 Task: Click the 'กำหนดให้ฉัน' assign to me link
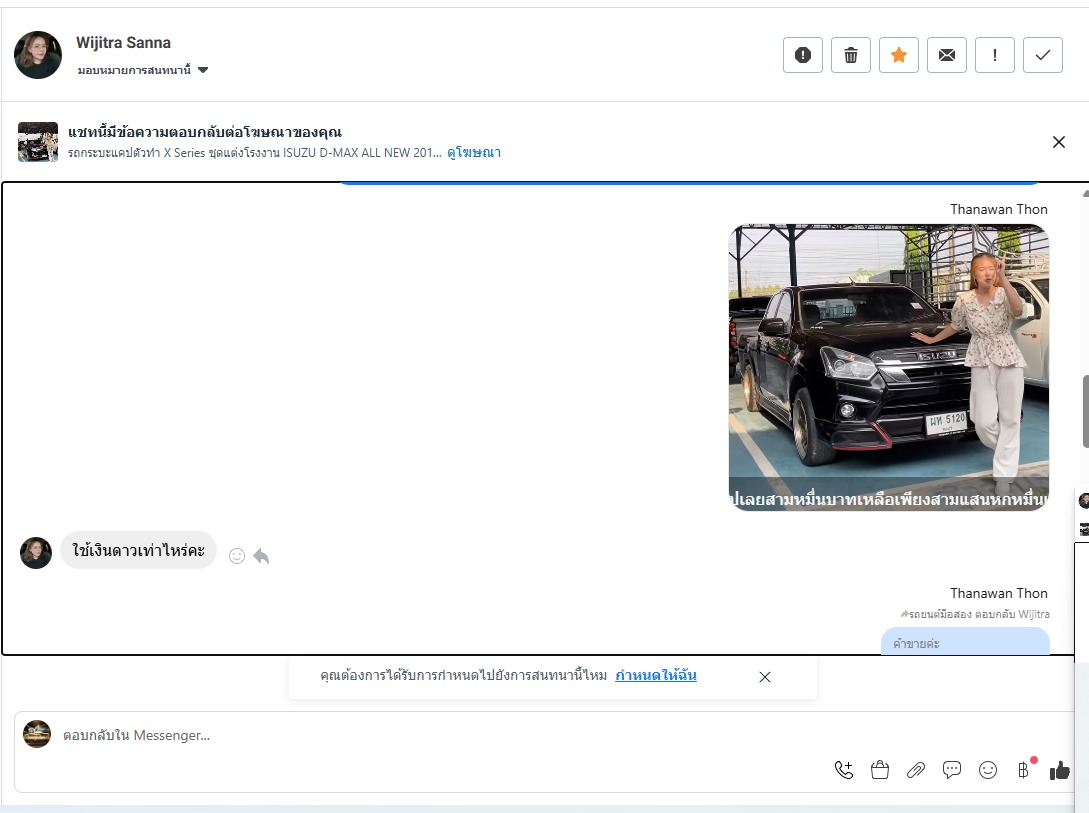point(656,676)
